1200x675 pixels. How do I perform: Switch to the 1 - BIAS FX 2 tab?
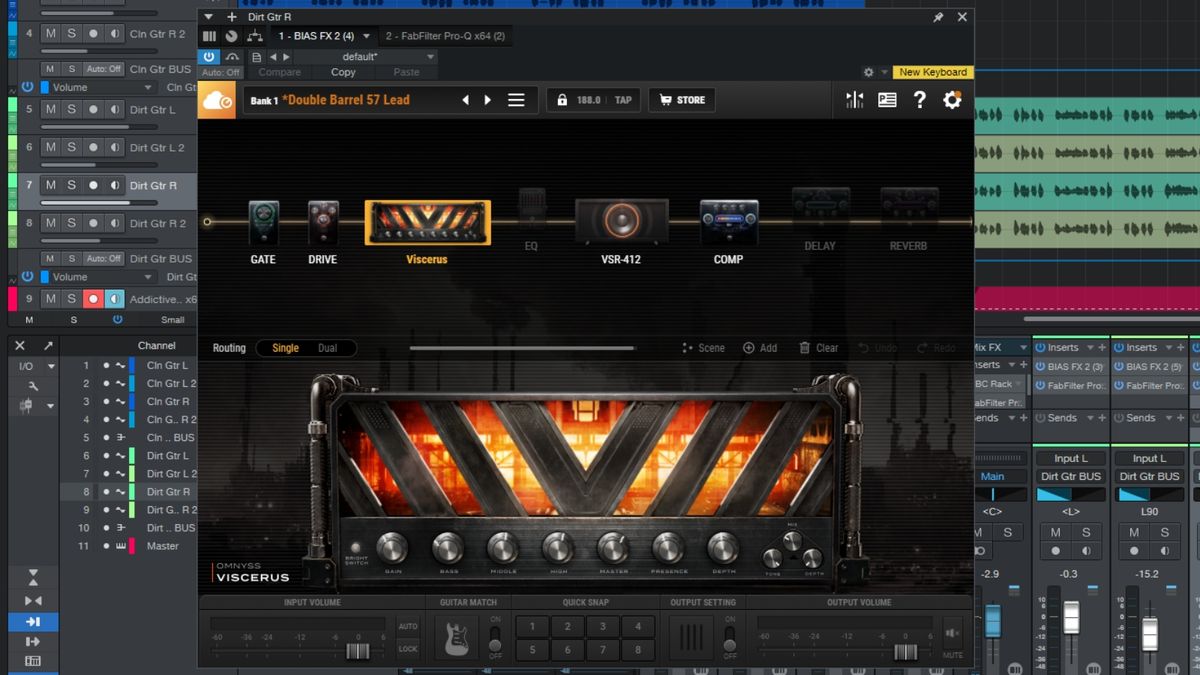(x=316, y=36)
